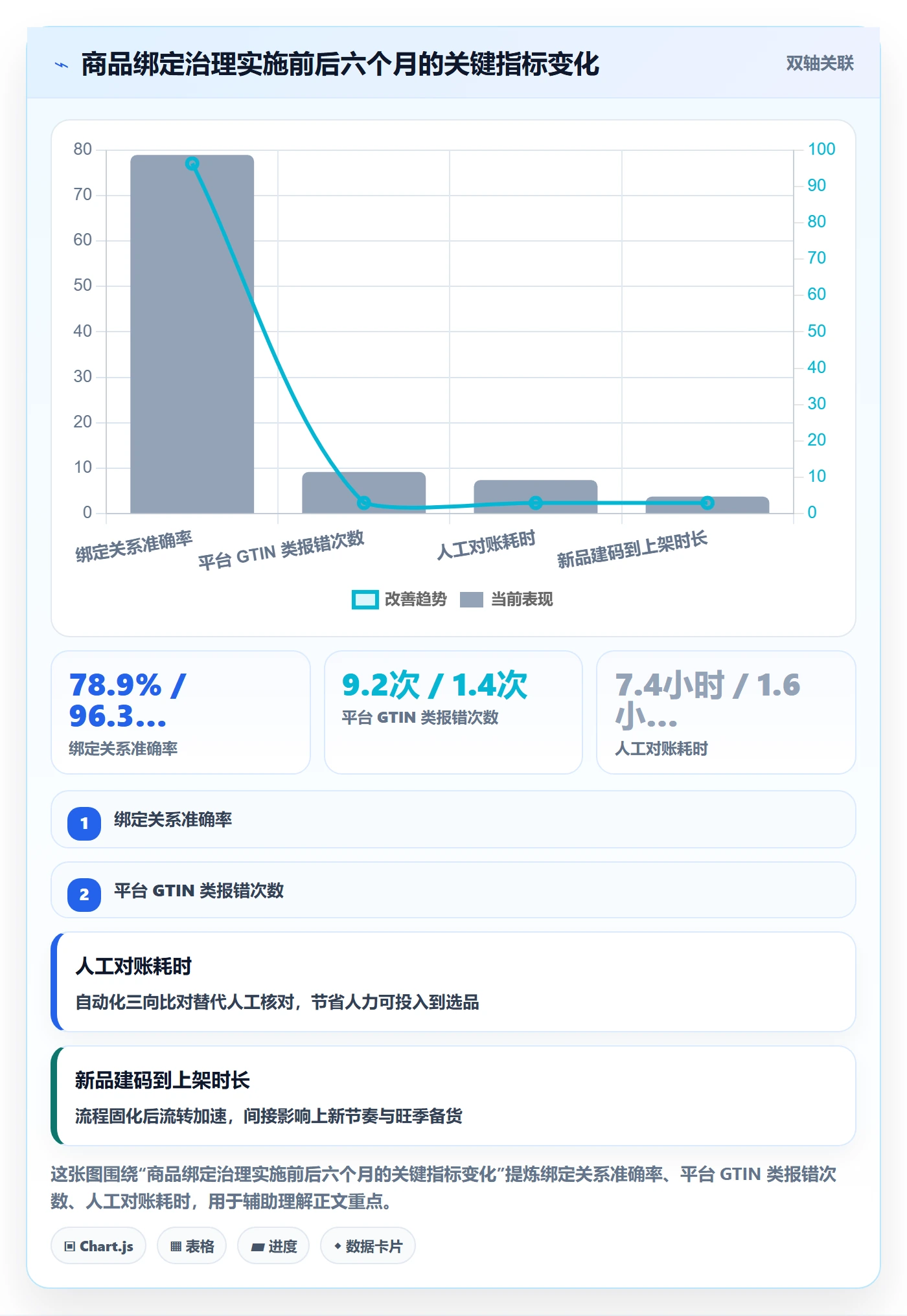
Task: Click the trend point on the GTIN bar
Action: (364, 503)
